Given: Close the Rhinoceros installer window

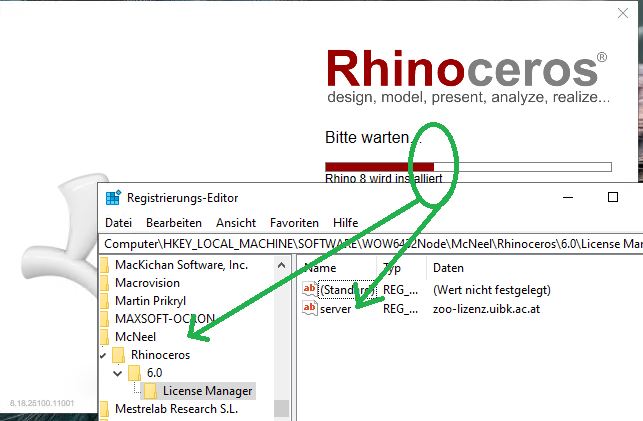Looking at the screenshot, I should pyautogui.click(x=622, y=13).
